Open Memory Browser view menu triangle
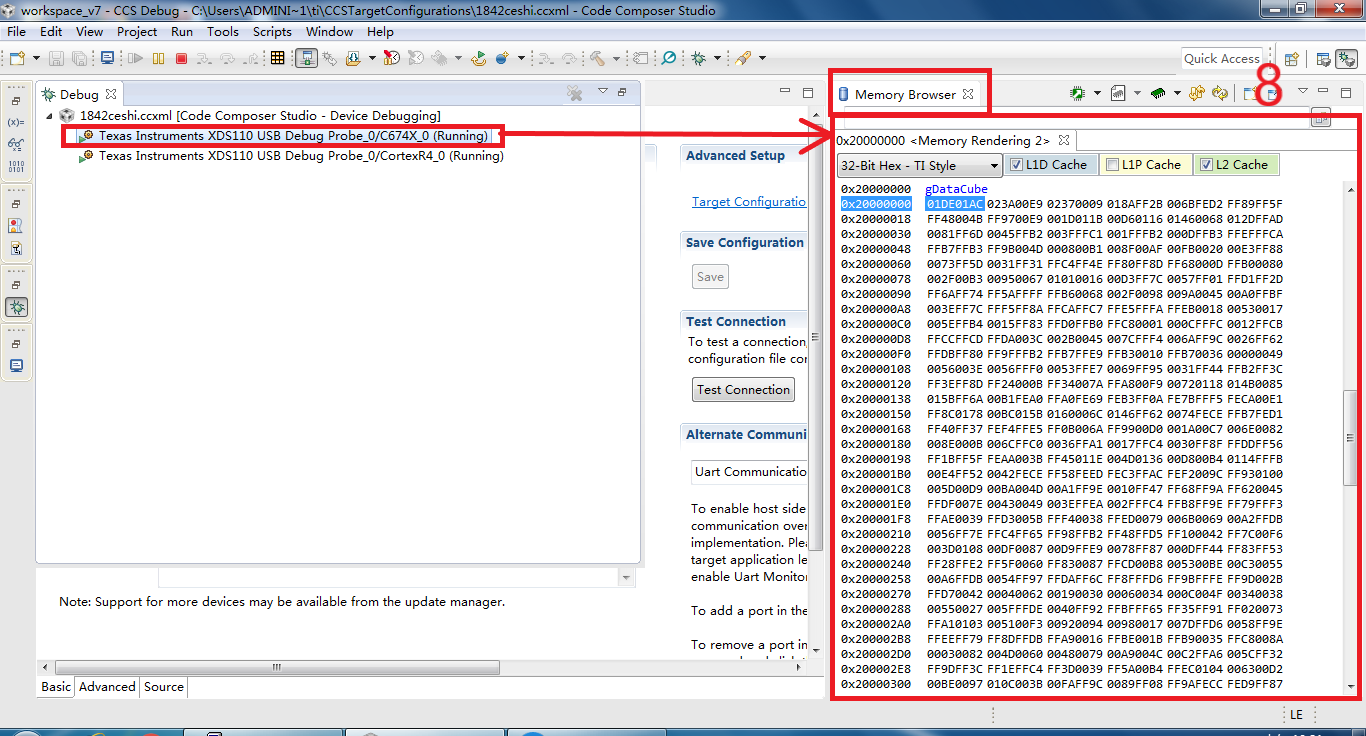The image size is (1366, 736). click(x=1303, y=91)
